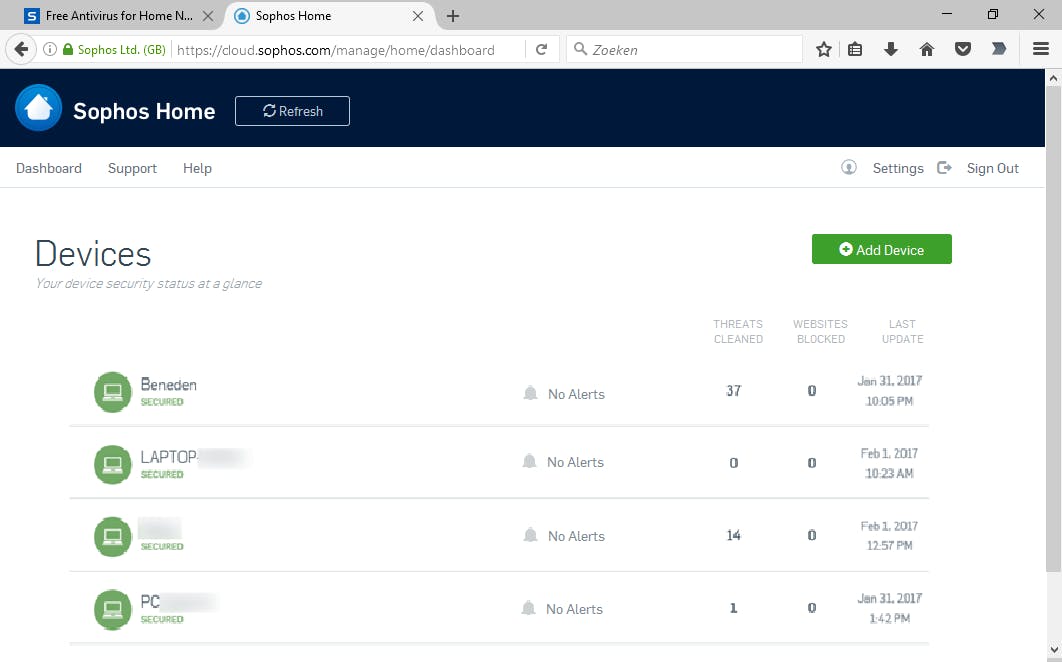The width and height of the screenshot is (1062, 662).
Task: Open the Beneden device name
Action: pyautogui.click(x=169, y=384)
